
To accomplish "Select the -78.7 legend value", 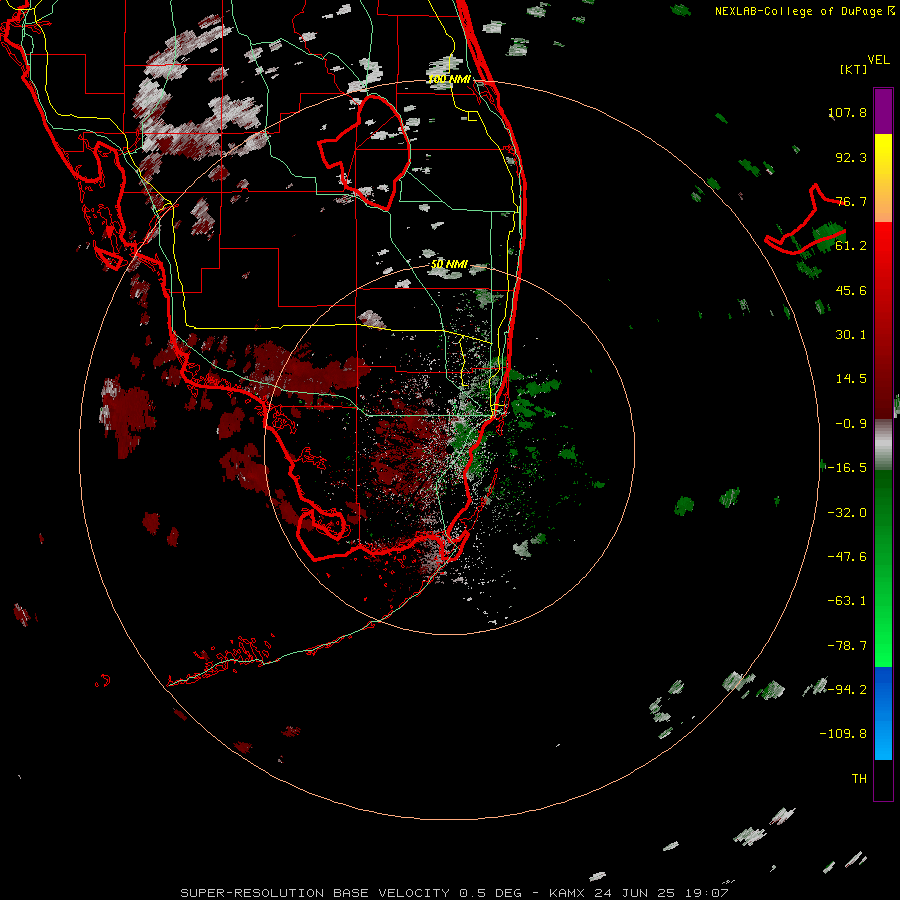I will point(847,646).
